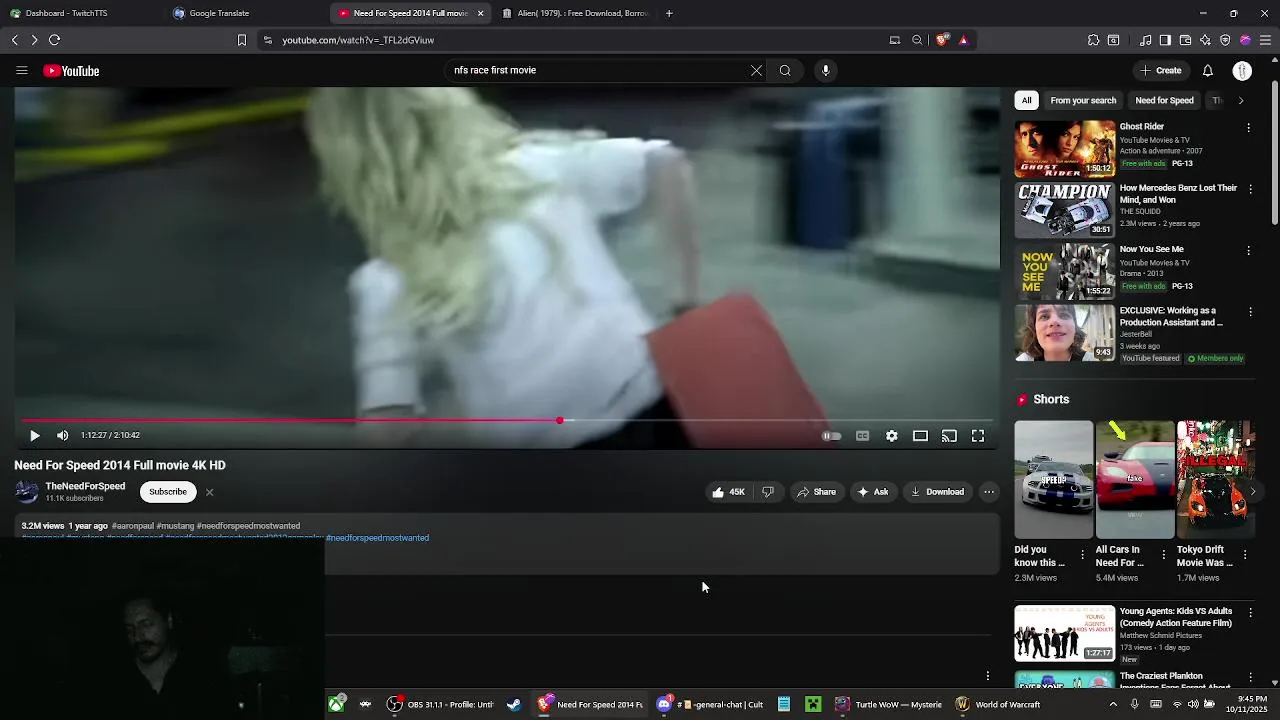Open options for Young Agents video

pyautogui.click(x=1248, y=612)
